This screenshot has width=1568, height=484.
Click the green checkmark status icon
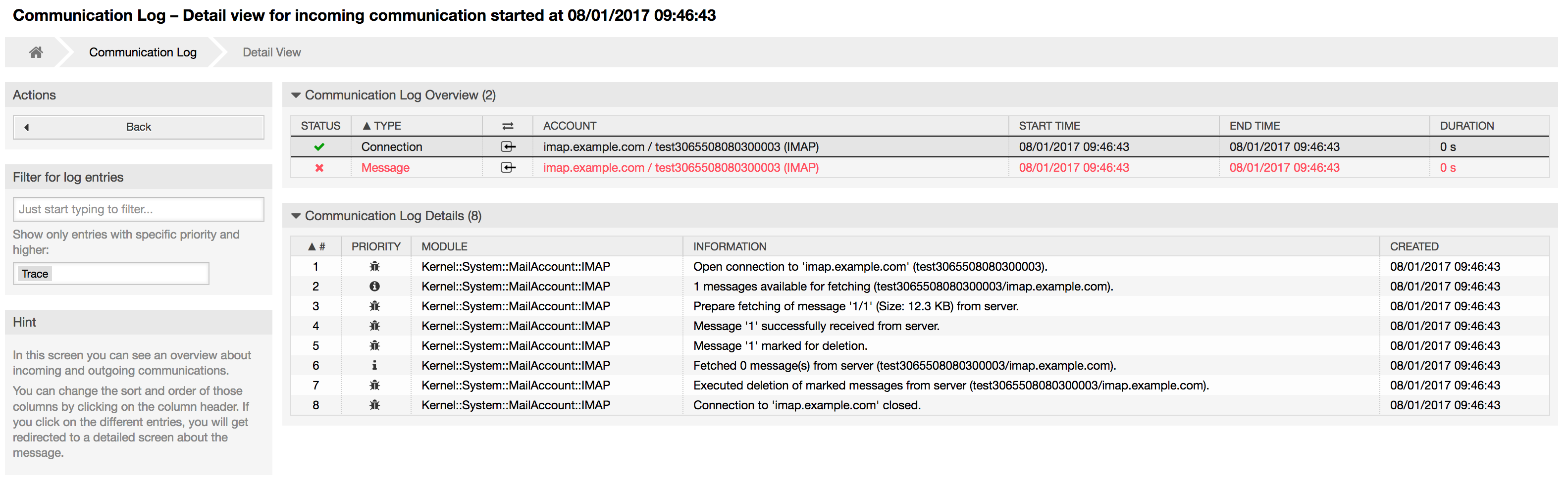pos(319,146)
